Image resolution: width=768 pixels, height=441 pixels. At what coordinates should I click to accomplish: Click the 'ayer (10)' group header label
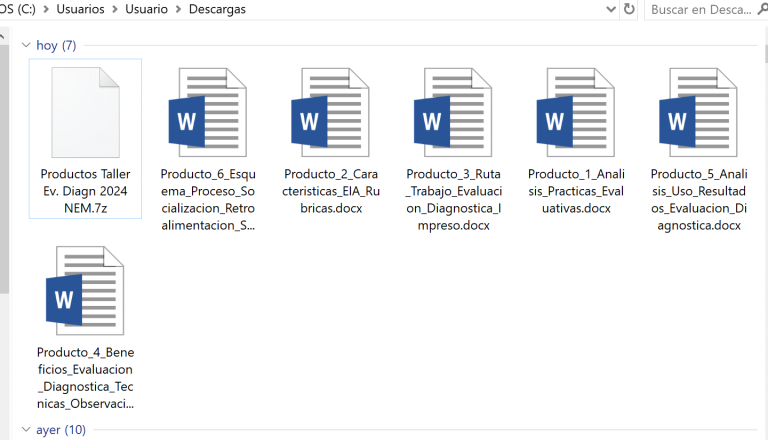click(x=61, y=430)
